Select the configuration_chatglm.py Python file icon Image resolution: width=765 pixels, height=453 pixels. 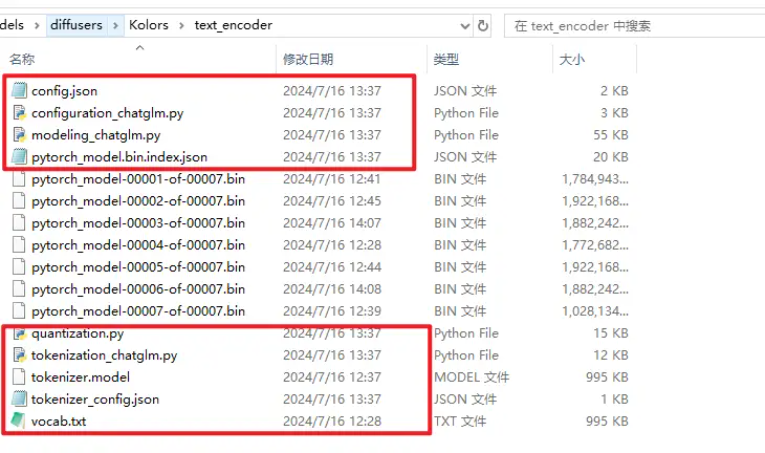click(20, 113)
